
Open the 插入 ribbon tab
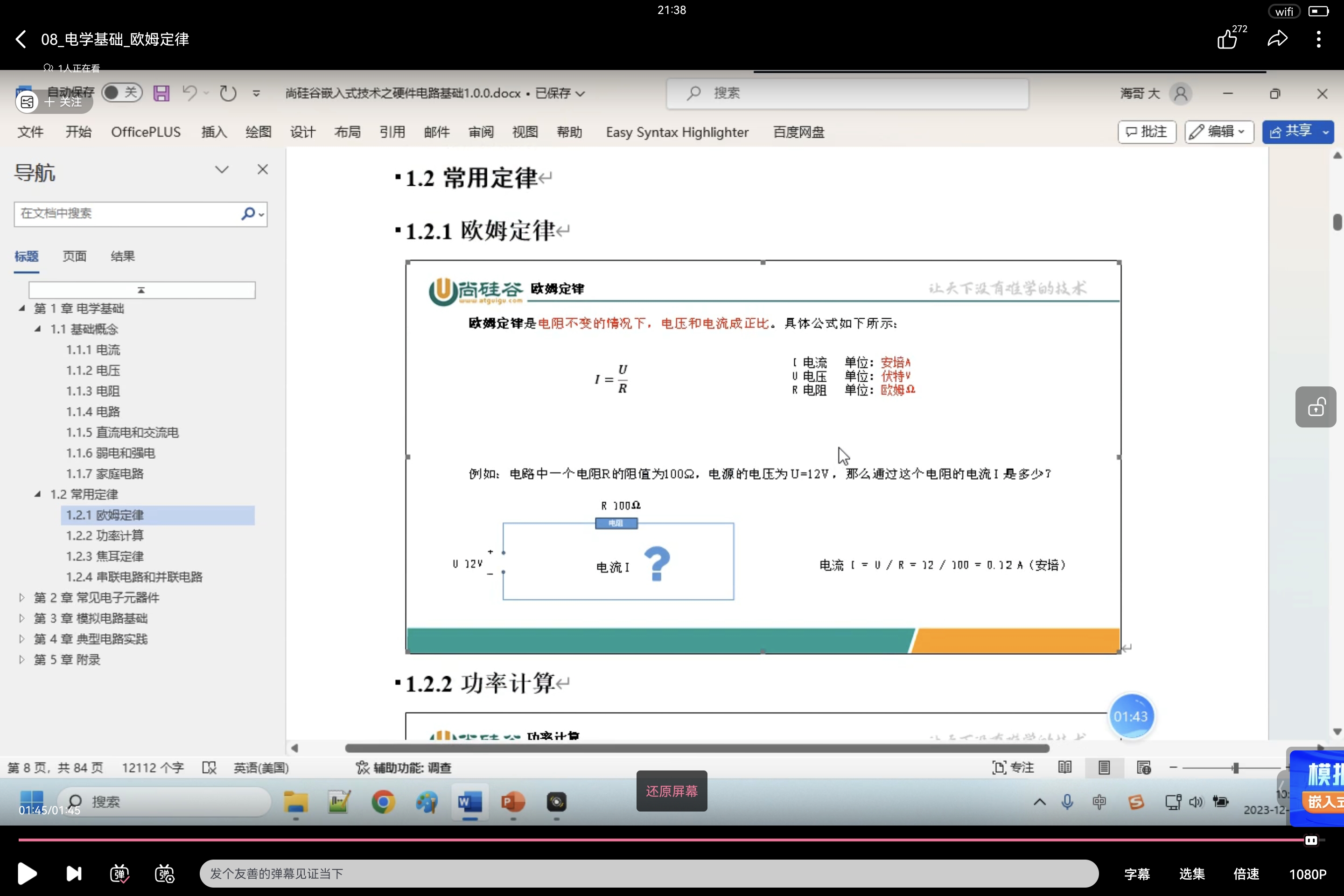214,132
